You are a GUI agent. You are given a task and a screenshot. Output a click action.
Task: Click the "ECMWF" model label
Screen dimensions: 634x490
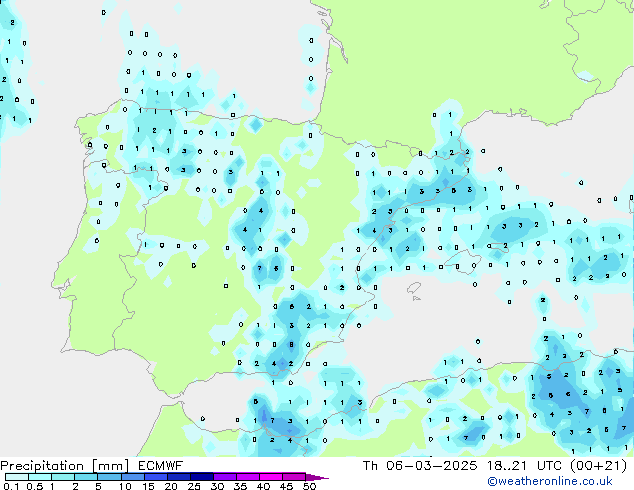(x=161, y=466)
